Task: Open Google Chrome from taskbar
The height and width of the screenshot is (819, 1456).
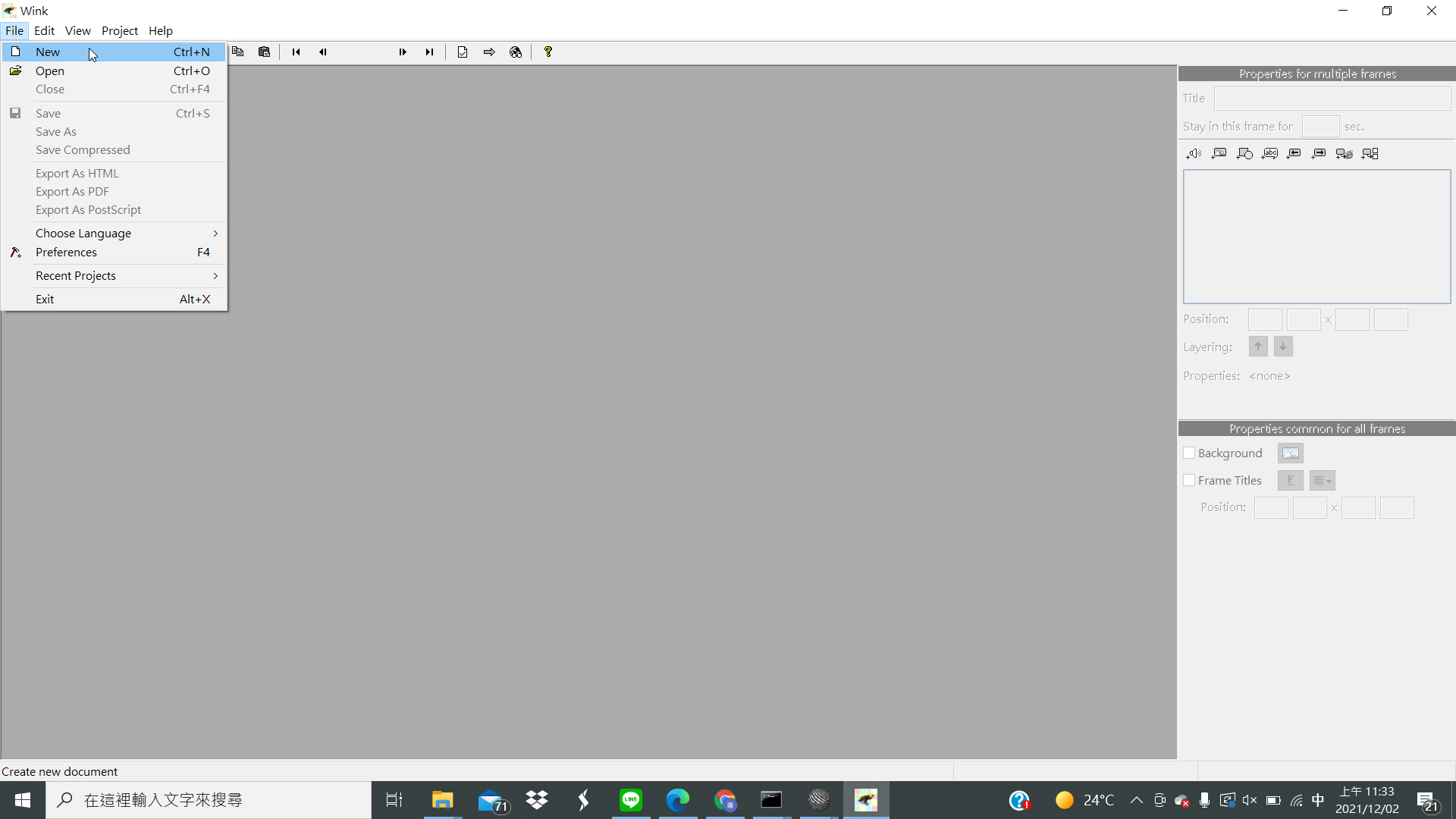Action: [725, 800]
